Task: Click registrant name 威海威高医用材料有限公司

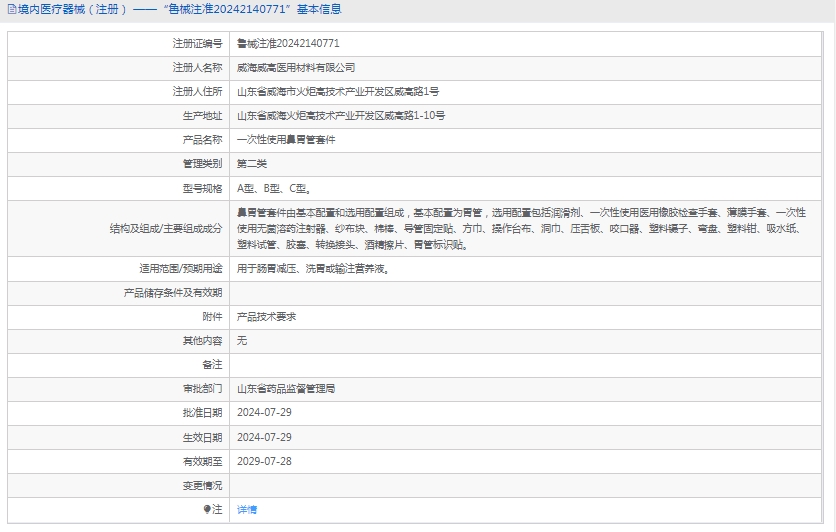Action: click(x=296, y=68)
